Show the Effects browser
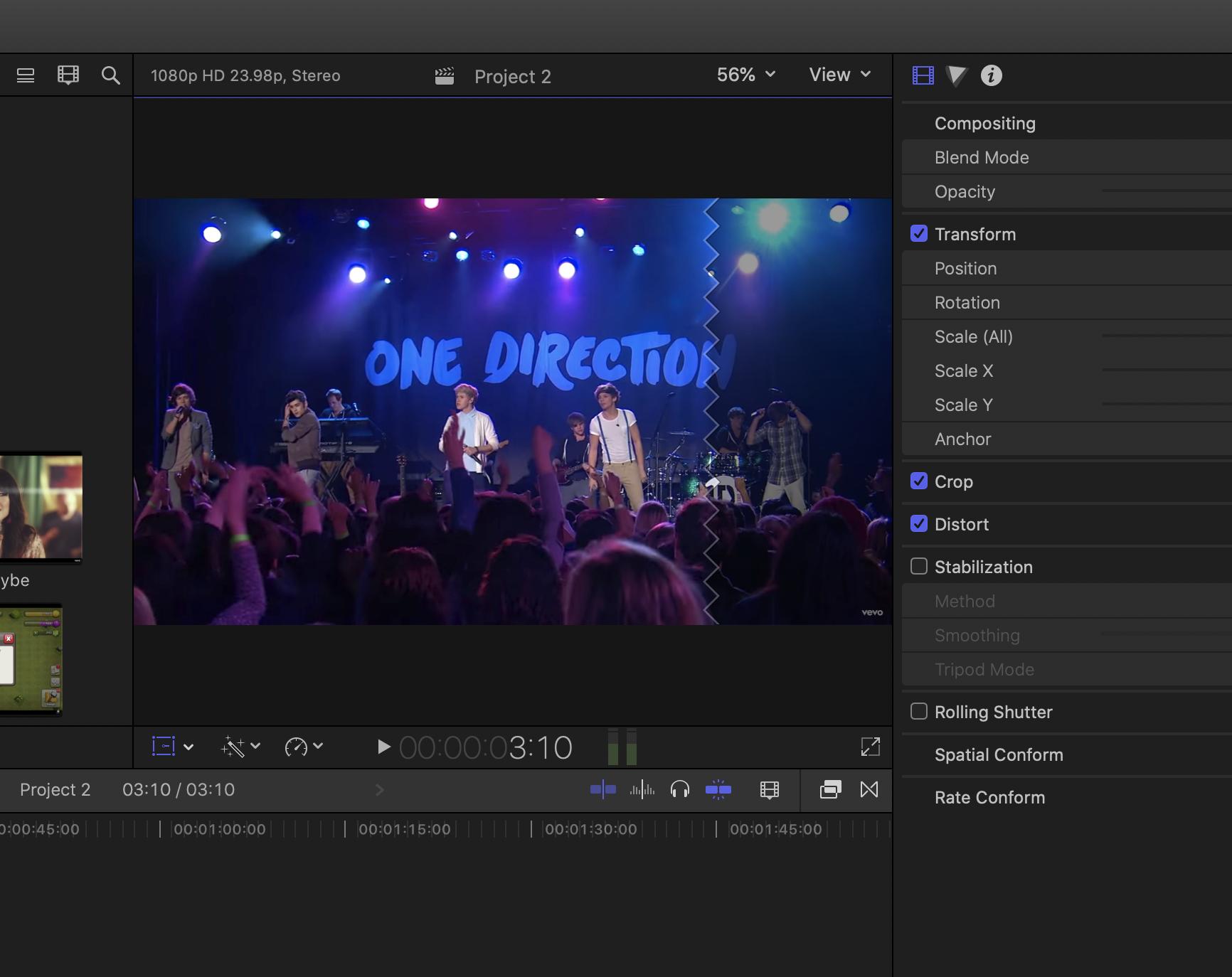Screen dimensions: 1232x977 830,789
